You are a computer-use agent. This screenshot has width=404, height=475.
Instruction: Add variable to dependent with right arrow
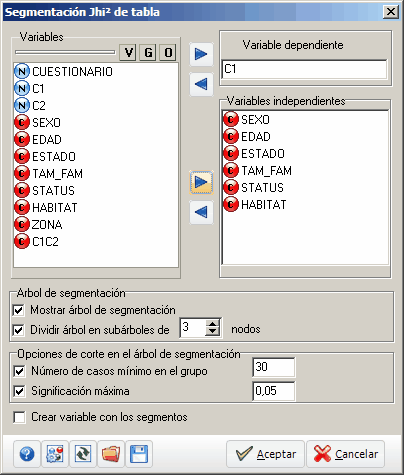[201, 54]
